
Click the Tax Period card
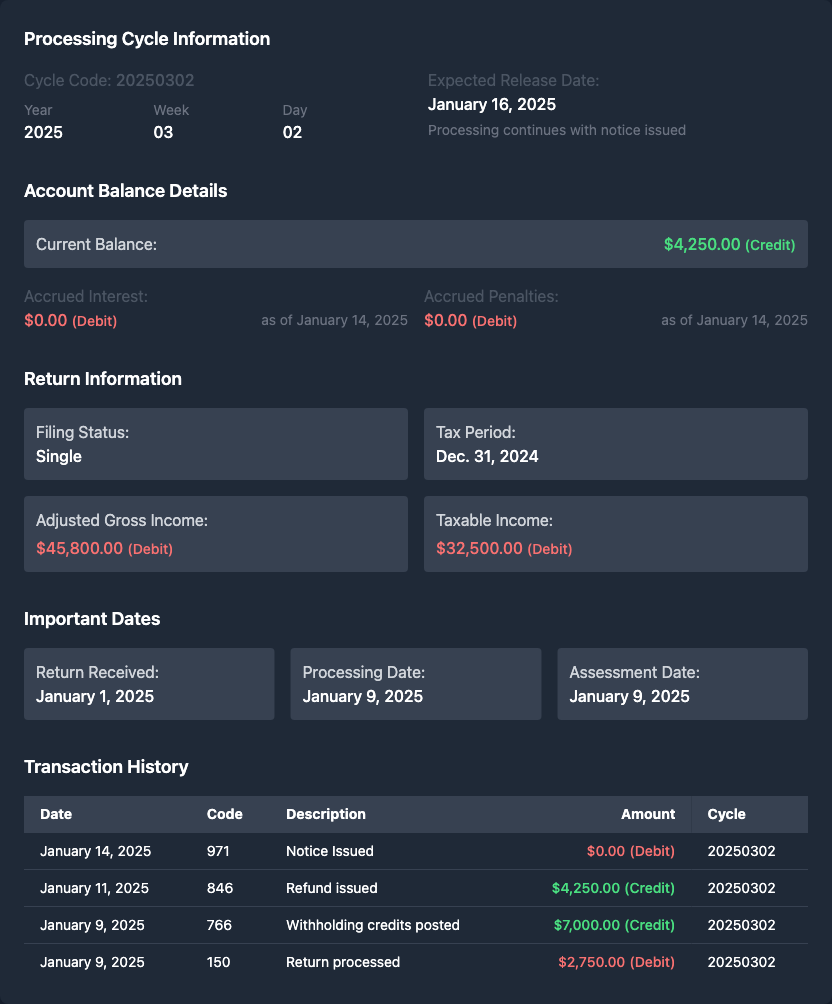(615, 444)
